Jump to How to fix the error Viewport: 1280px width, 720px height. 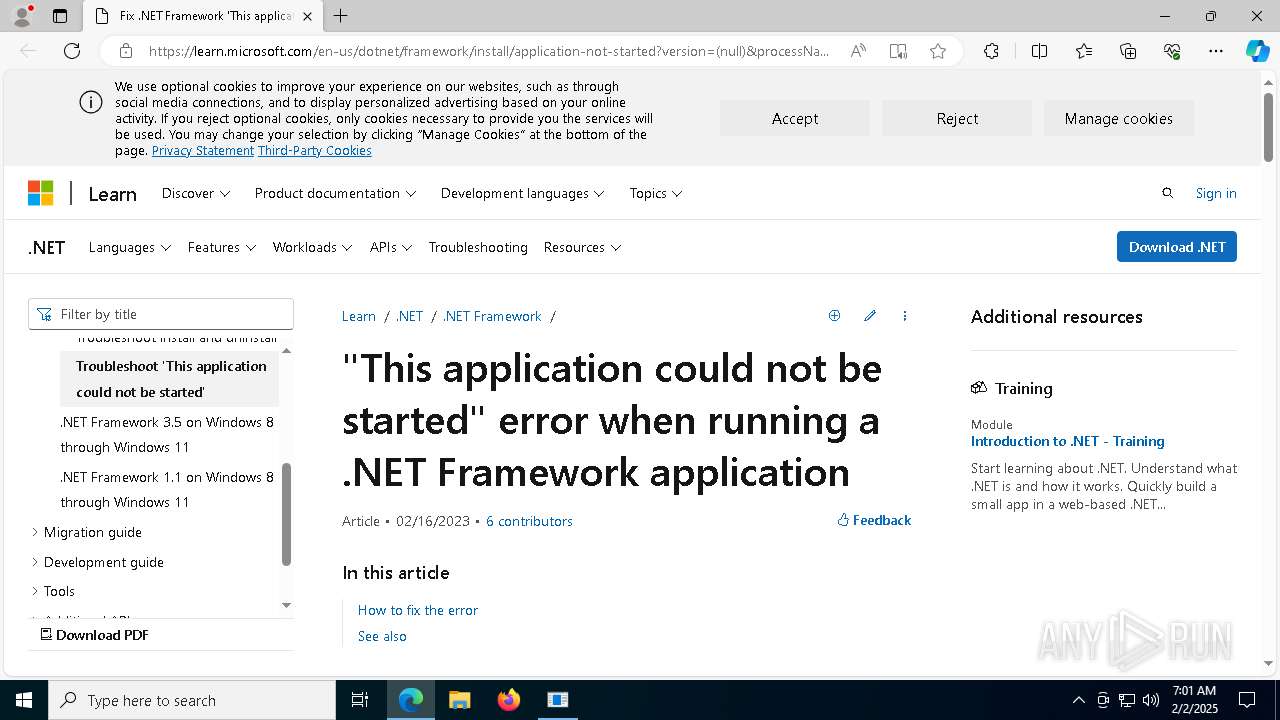click(x=418, y=610)
